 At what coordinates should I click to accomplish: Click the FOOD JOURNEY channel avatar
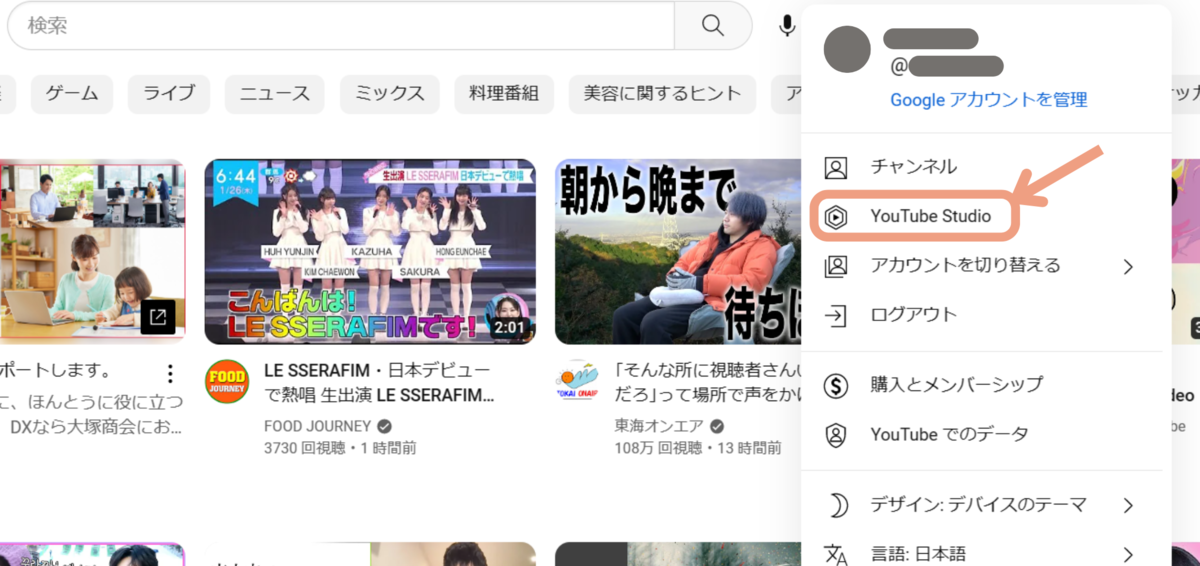pyautogui.click(x=227, y=381)
